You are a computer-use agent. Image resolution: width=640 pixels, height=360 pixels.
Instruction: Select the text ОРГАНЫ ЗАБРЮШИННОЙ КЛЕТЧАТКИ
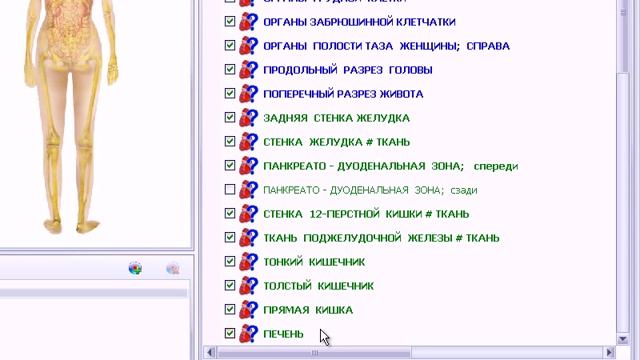click(x=359, y=22)
